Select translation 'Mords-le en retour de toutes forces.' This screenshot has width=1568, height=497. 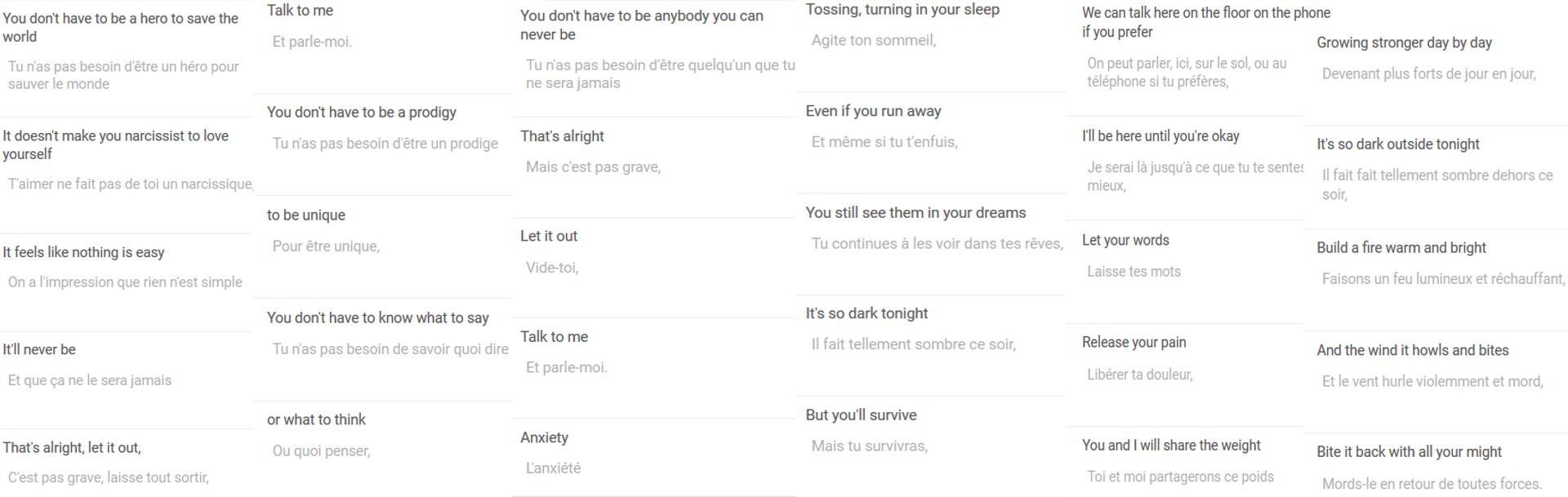[1432, 484]
